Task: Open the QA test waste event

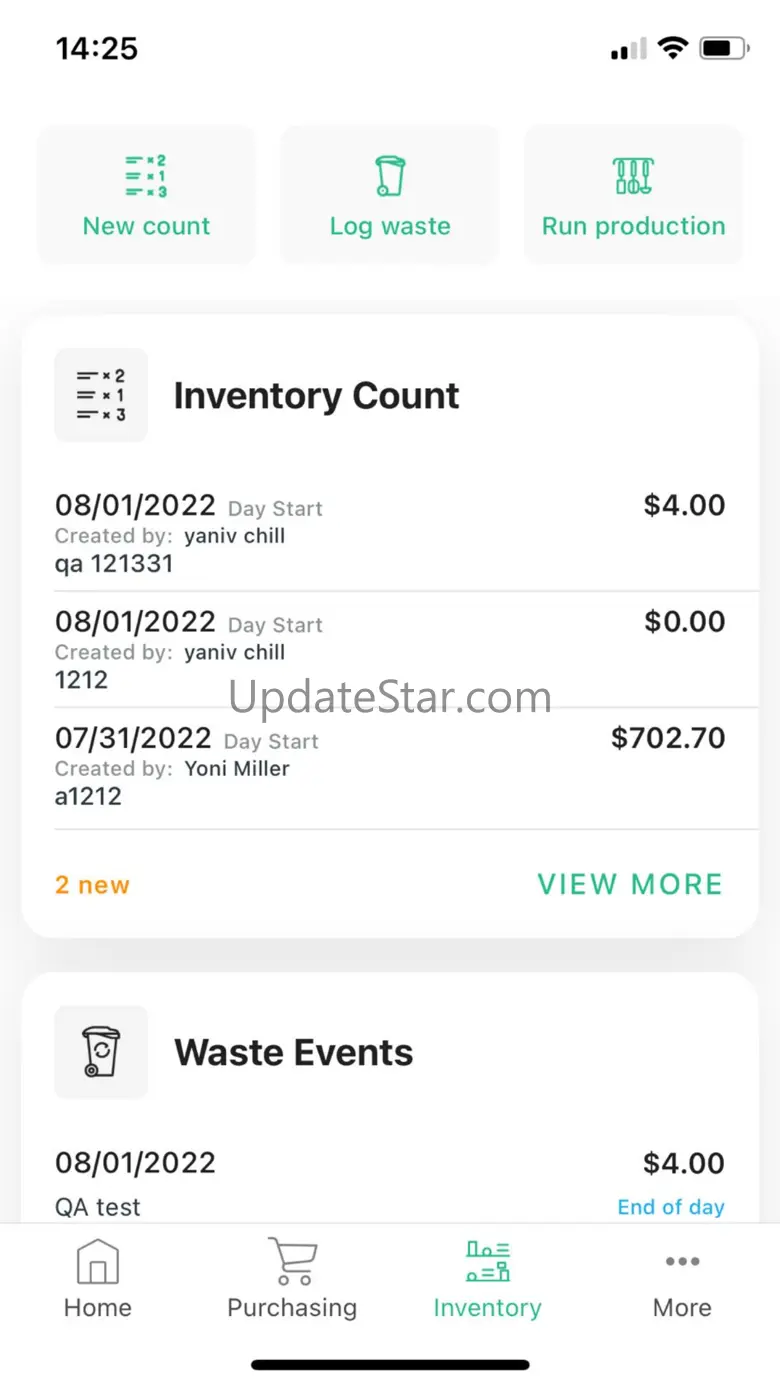Action: click(390, 1183)
